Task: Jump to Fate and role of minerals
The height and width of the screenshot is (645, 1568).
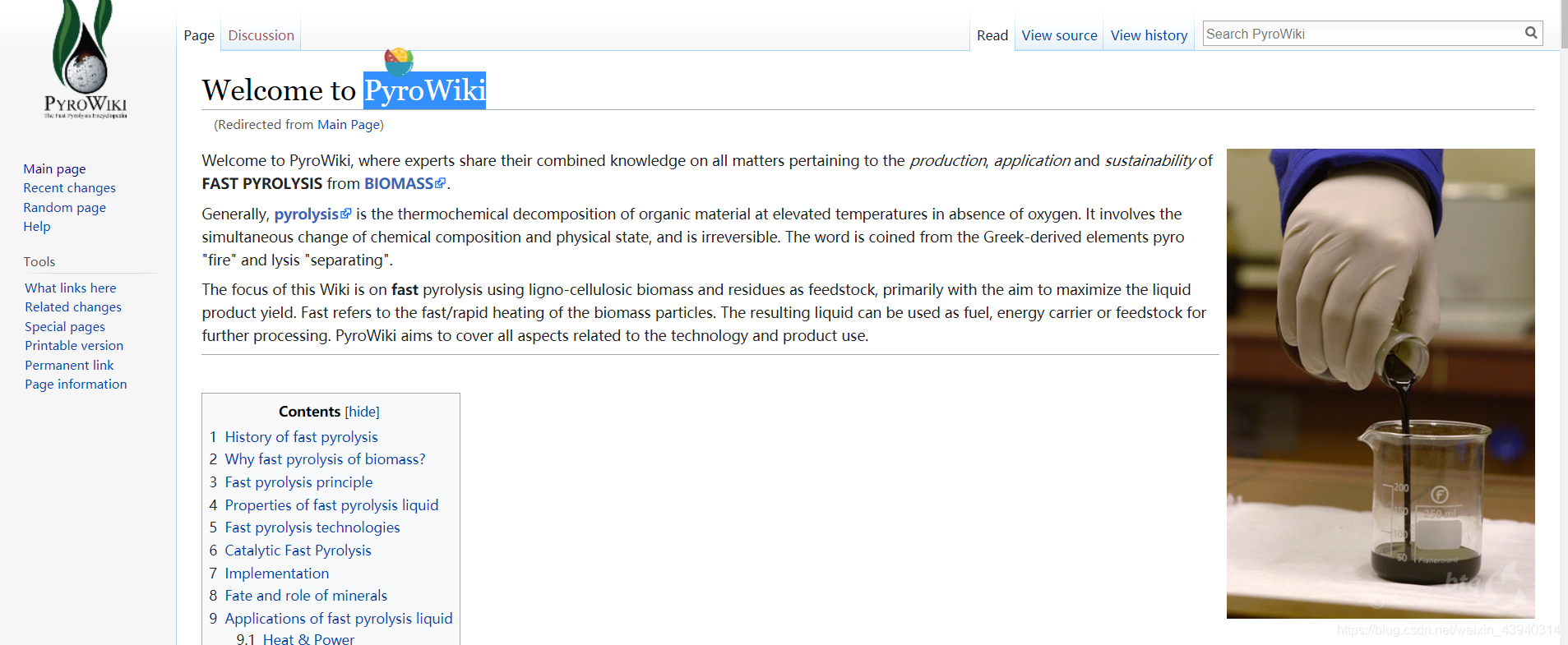Action: pyautogui.click(x=306, y=596)
